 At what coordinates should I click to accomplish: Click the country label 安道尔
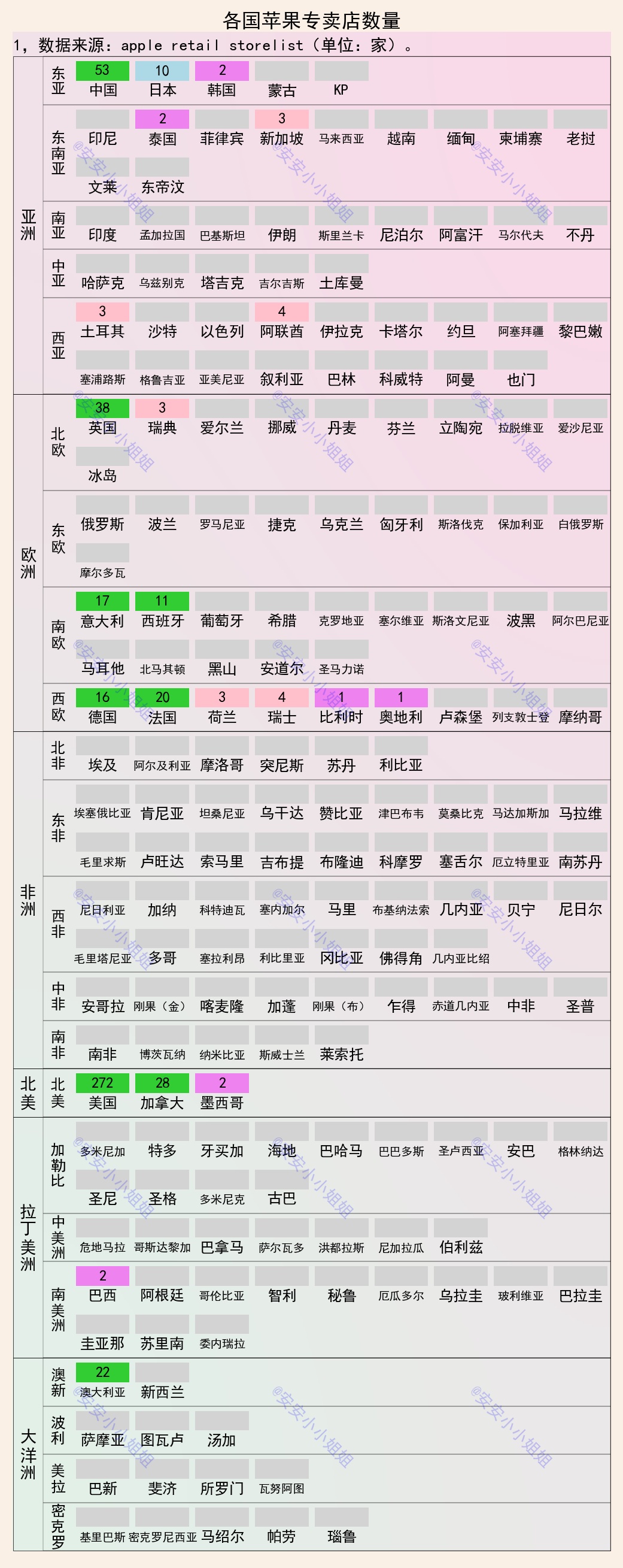282,669
